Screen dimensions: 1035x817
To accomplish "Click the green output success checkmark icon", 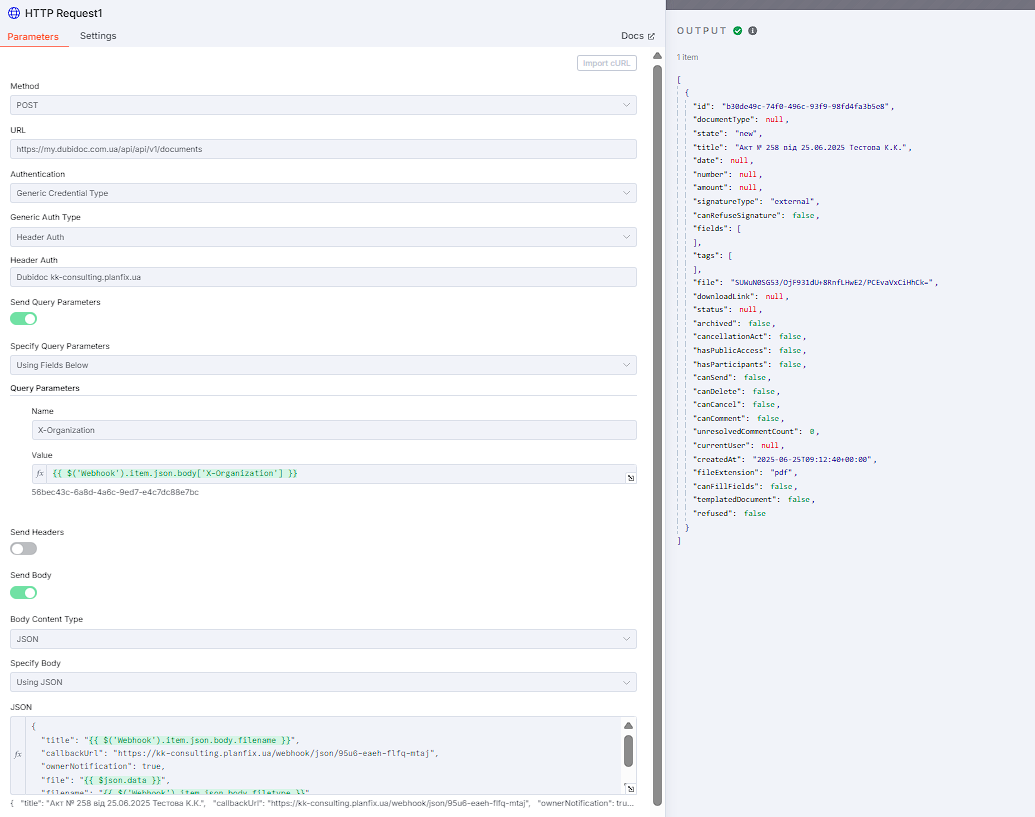I will (737, 30).
